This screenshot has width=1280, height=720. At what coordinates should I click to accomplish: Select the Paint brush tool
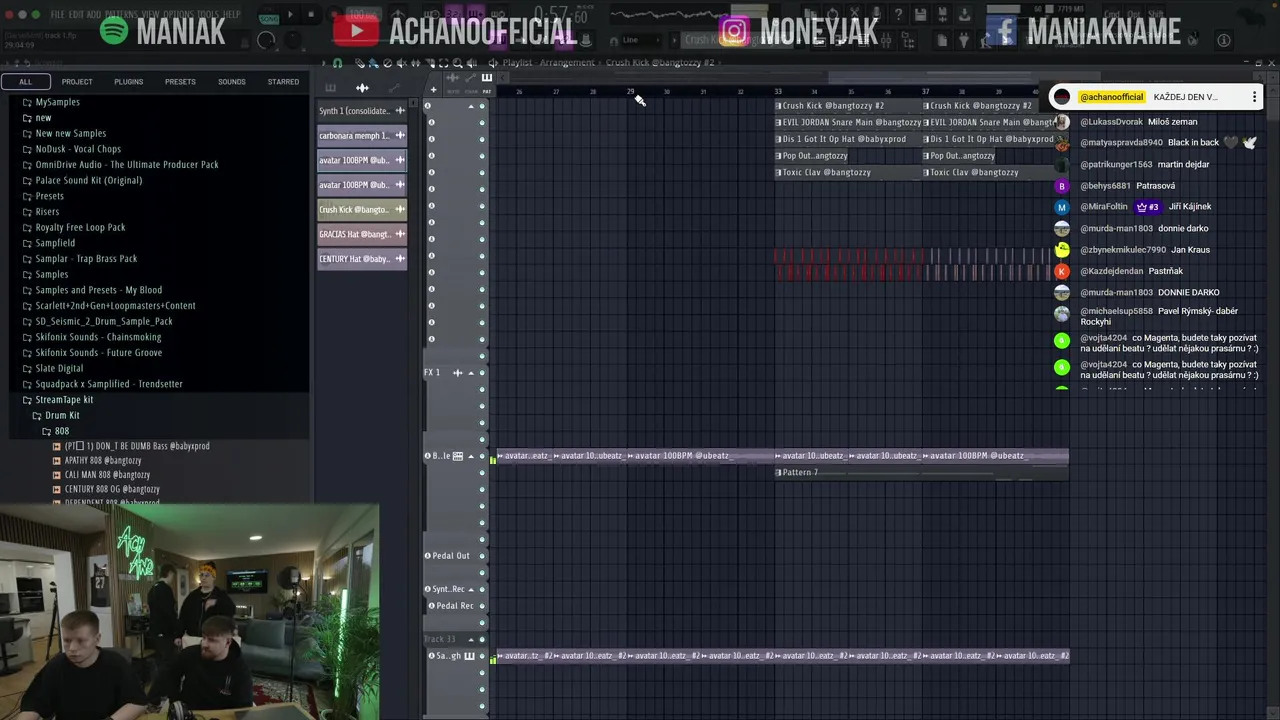click(374, 62)
